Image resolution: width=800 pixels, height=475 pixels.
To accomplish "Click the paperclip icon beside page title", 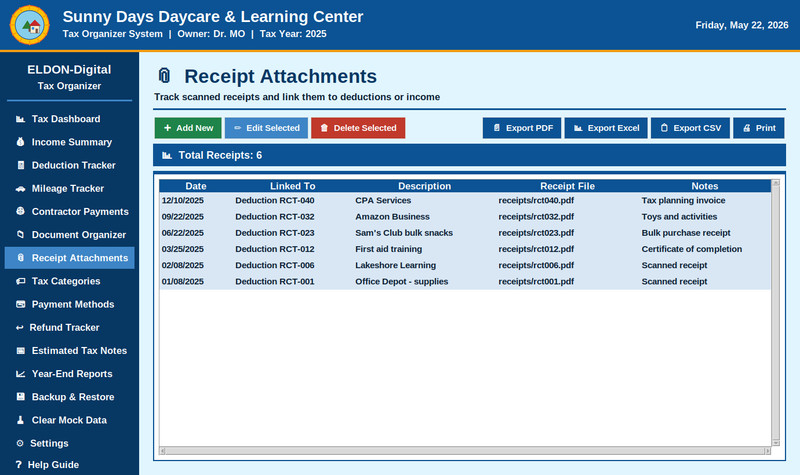I will click(x=164, y=76).
